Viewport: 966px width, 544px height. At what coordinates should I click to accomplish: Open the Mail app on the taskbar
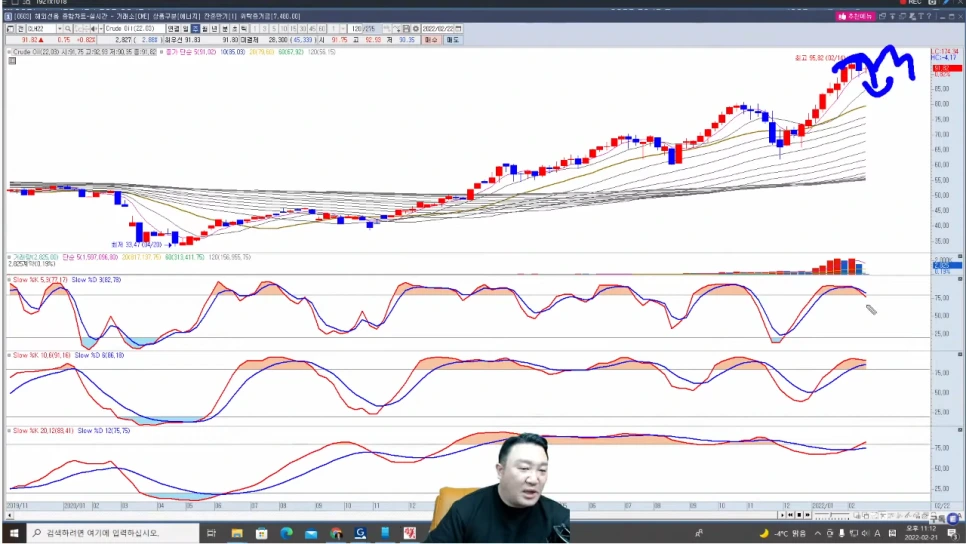(x=311, y=533)
